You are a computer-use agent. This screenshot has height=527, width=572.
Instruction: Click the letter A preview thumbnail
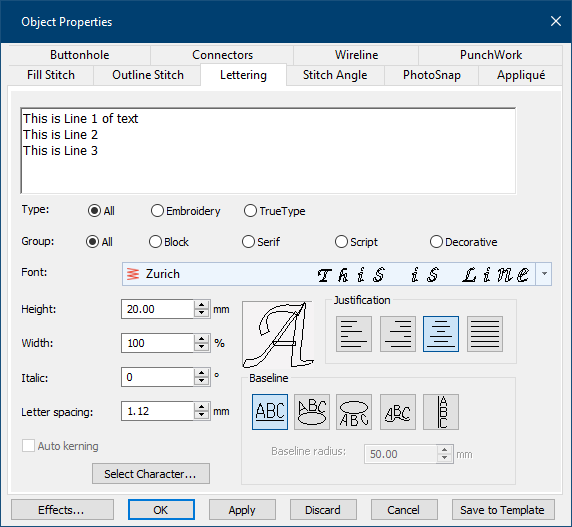[x=278, y=334]
